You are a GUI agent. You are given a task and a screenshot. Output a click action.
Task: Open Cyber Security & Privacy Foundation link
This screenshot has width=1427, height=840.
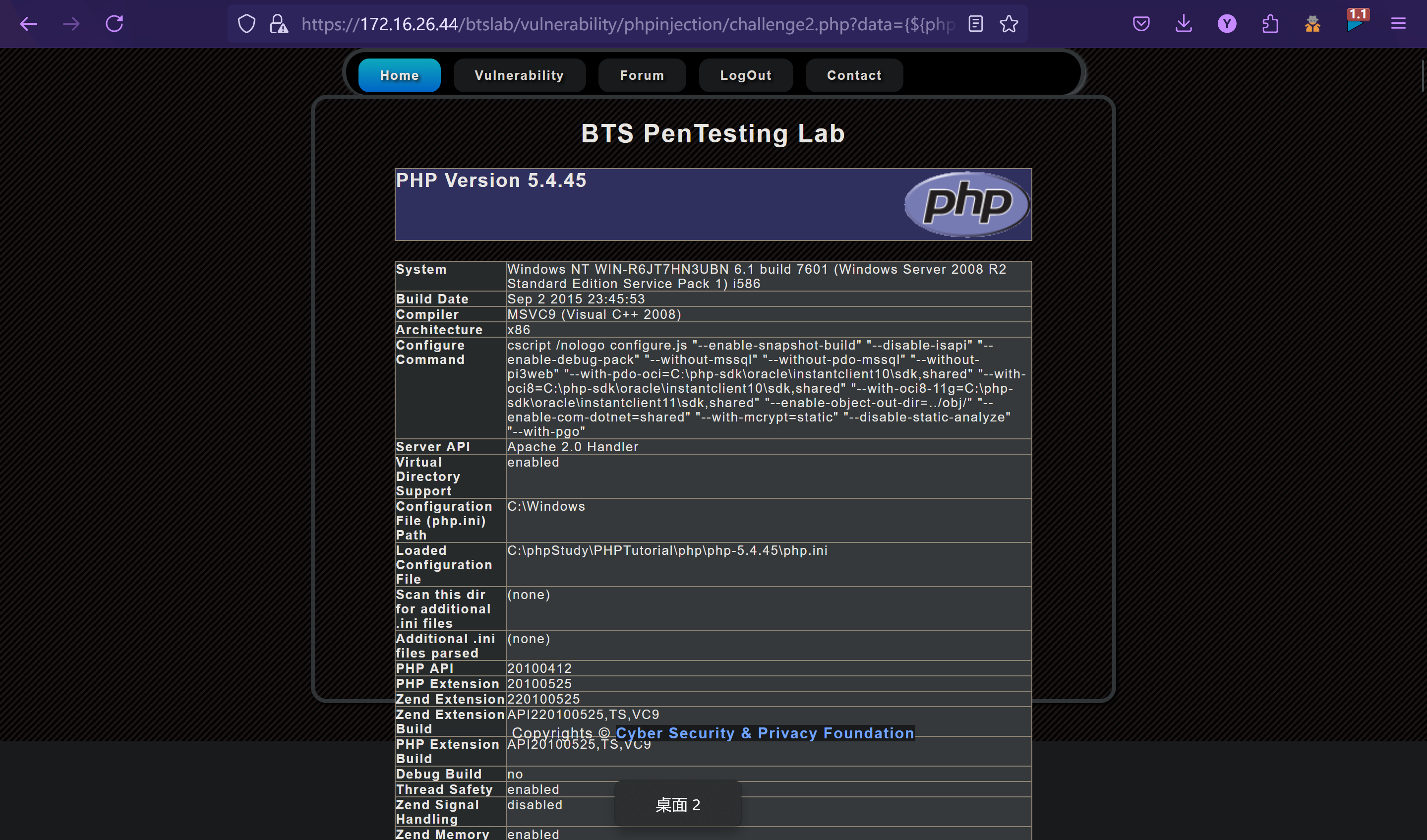[x=765, y=733]
